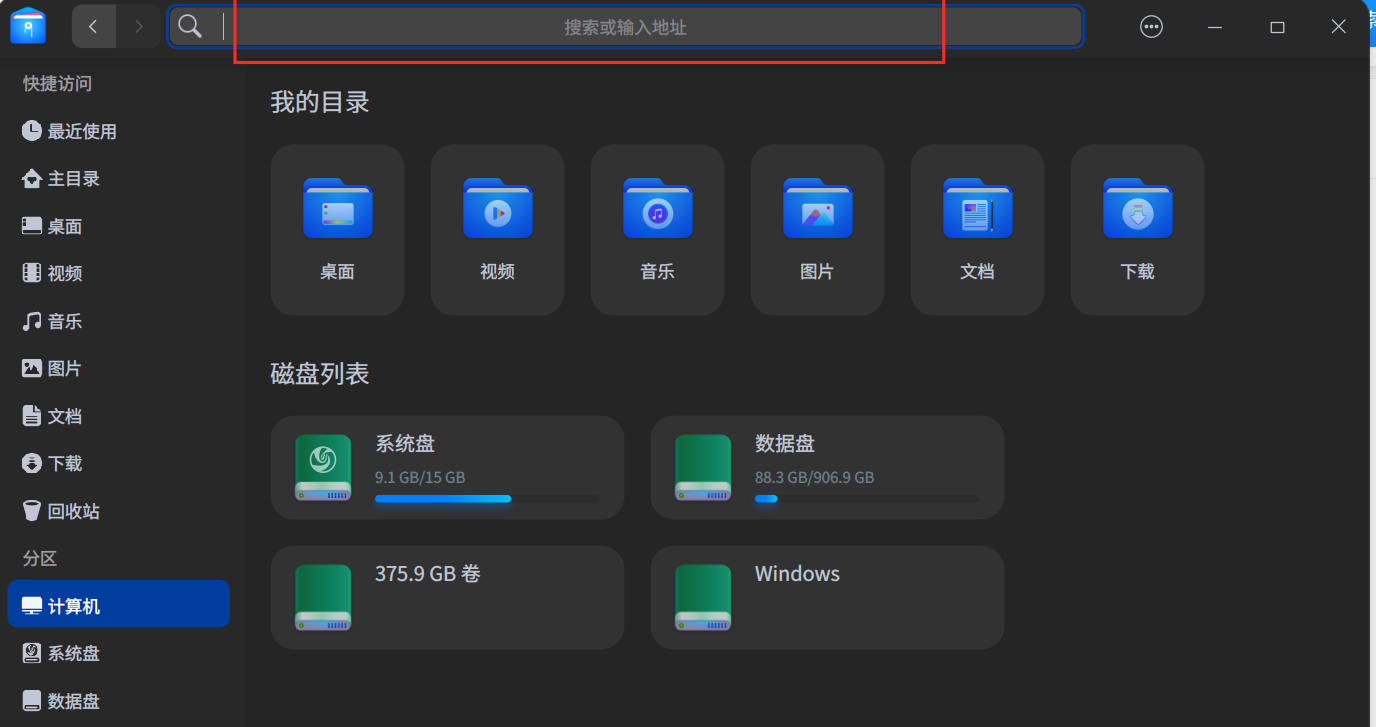Click the 系统盘 usage progress bar
The height and width of the screenshot is (727, 1376).
click(487, 498)
